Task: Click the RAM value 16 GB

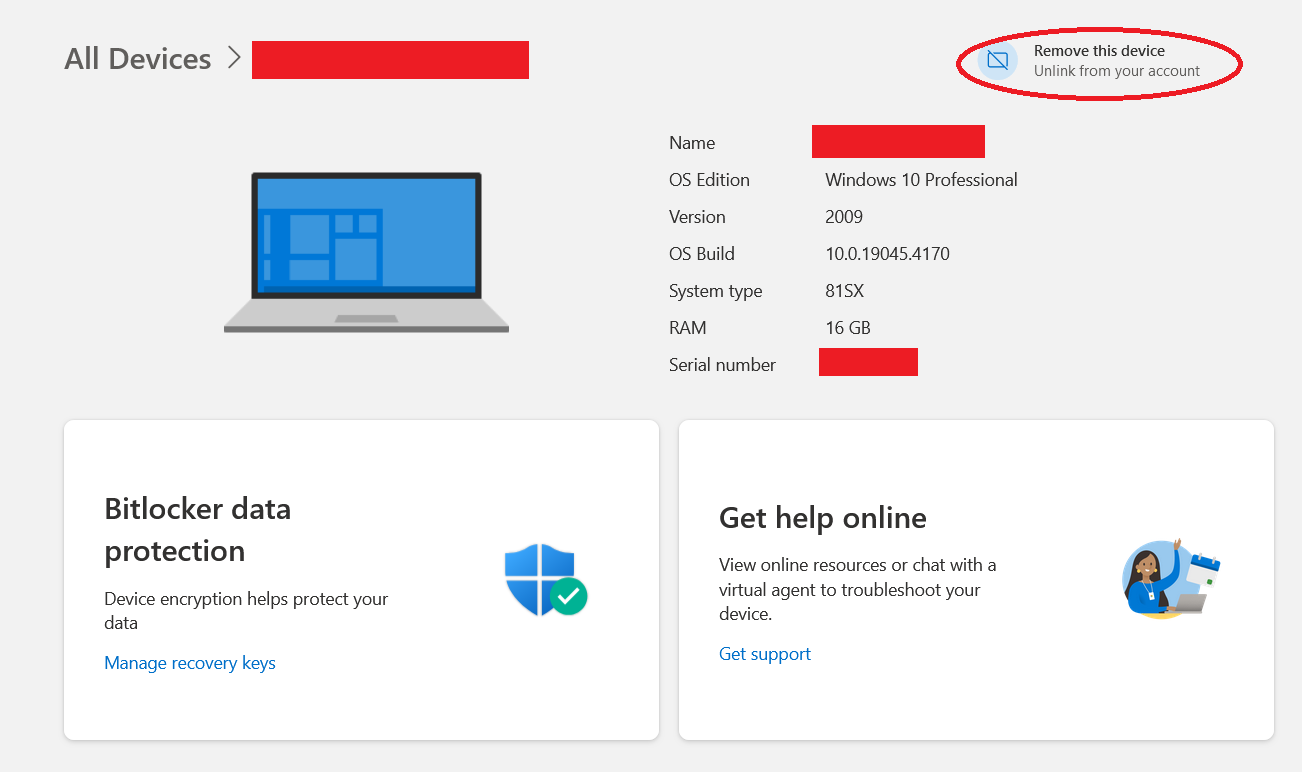Action: coord(847,328)
